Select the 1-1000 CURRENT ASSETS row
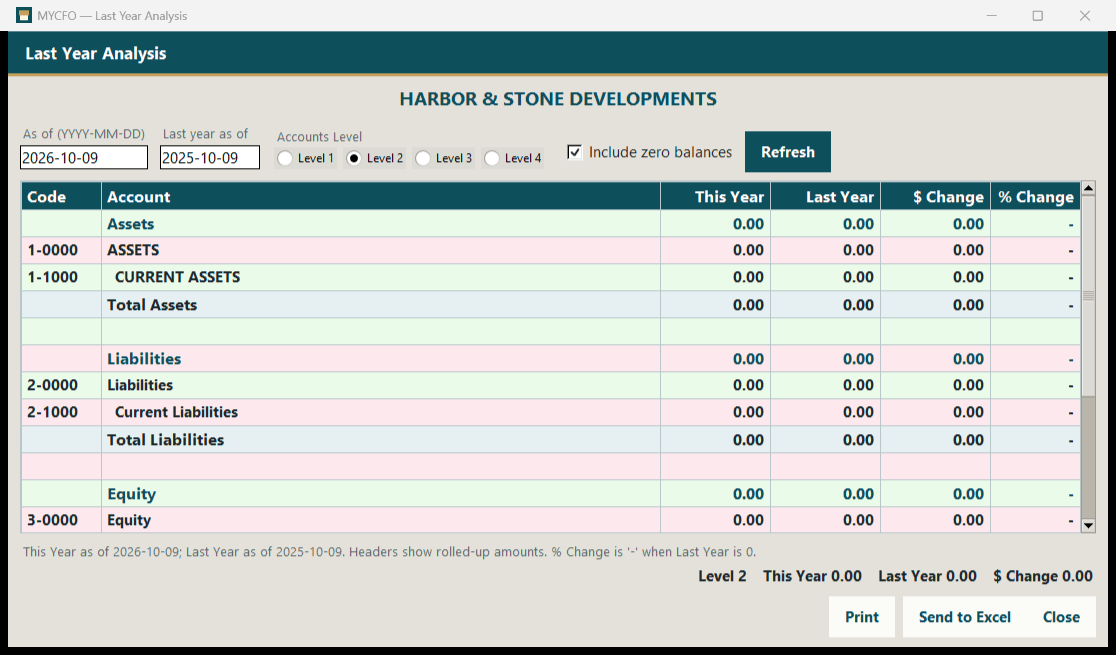 point(551,278)
